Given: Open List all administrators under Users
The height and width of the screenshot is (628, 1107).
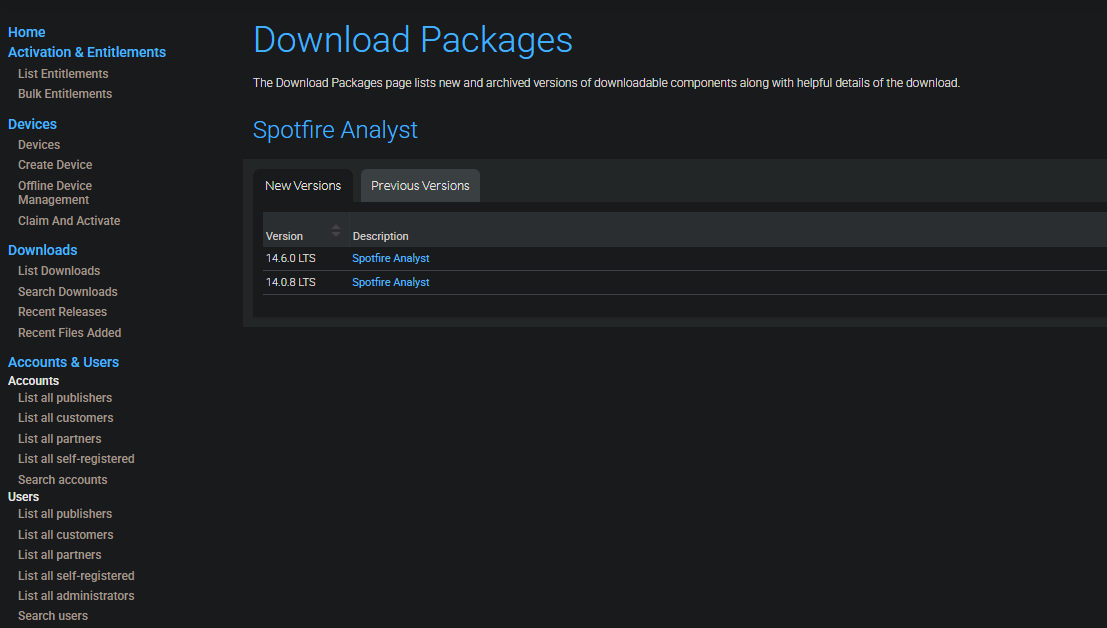Looking at the screenshot, I should click(76, 596).
